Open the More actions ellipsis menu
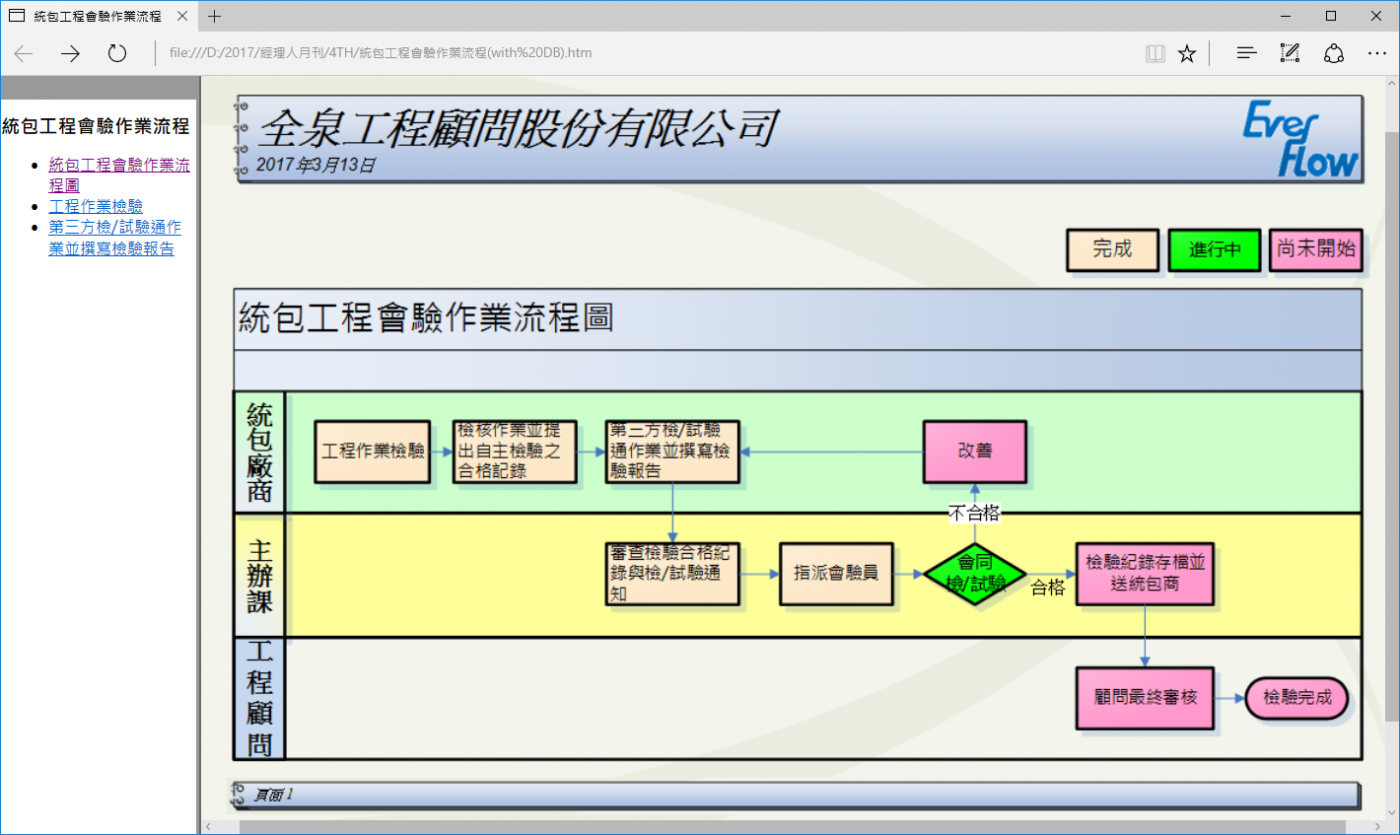The height and width of the screenshot is (835, 1400). click(x=1377, y=53)
